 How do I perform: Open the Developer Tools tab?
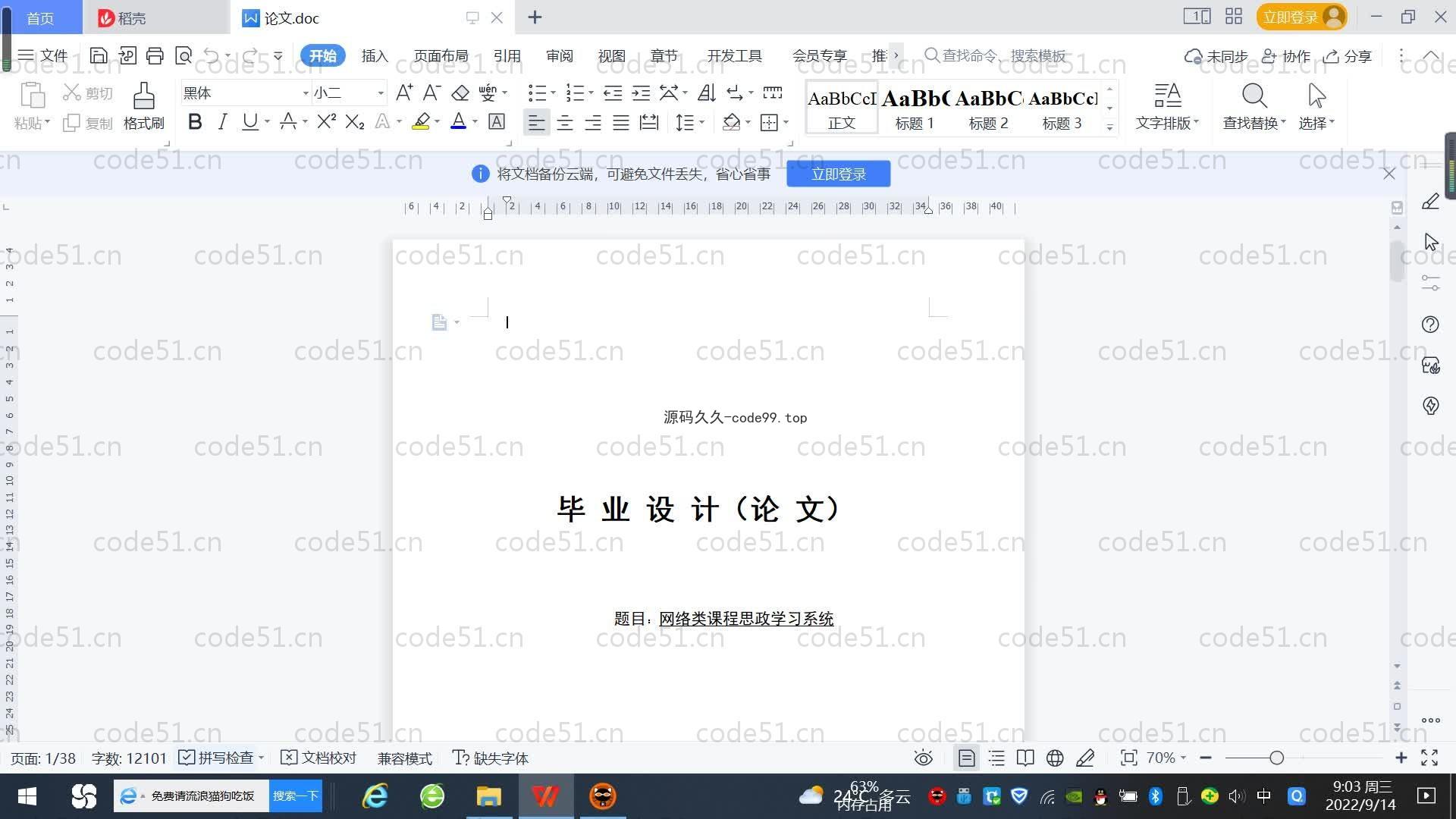pos(734,55)
